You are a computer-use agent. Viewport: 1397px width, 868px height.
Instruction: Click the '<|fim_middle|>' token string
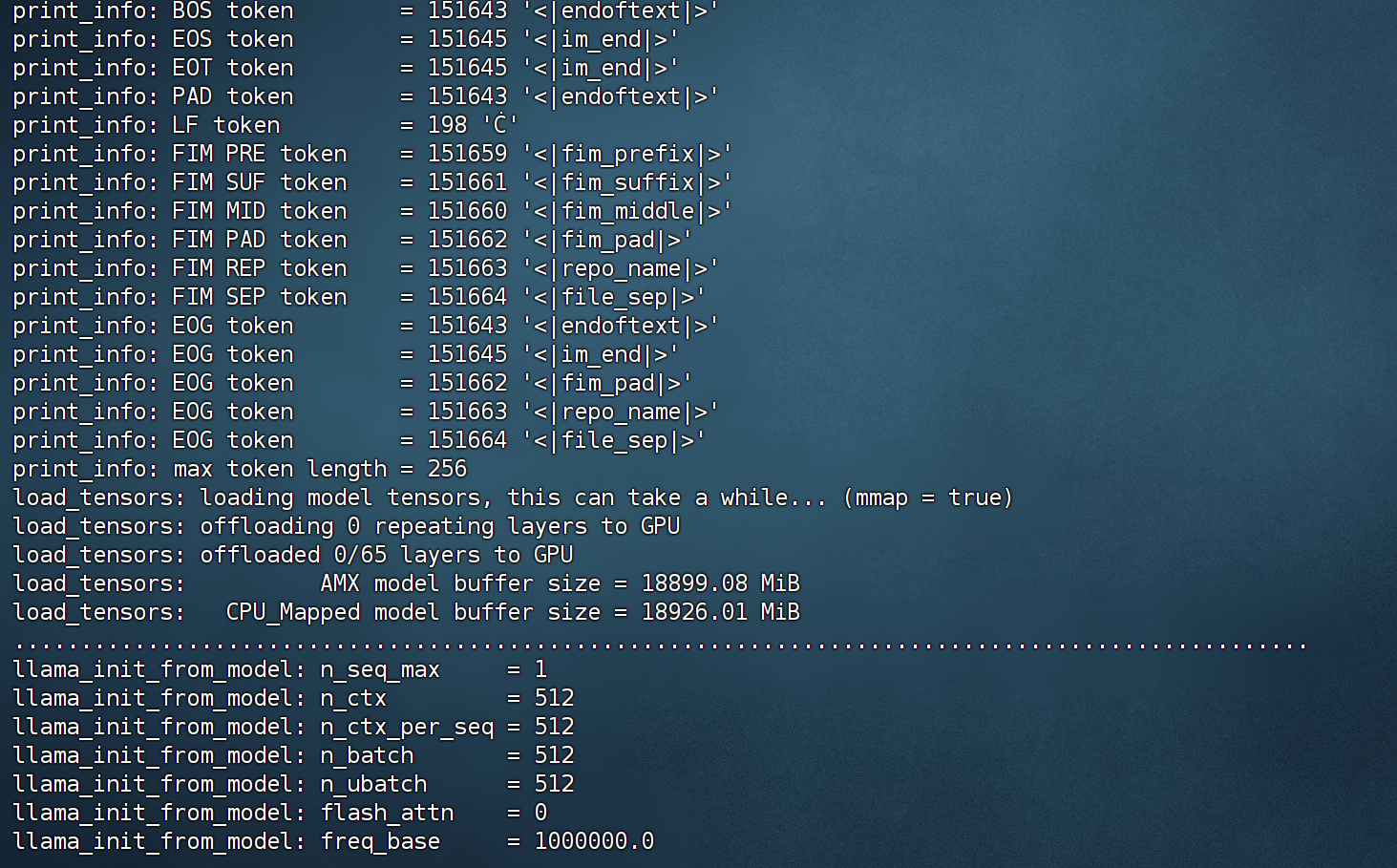(627, 211)
